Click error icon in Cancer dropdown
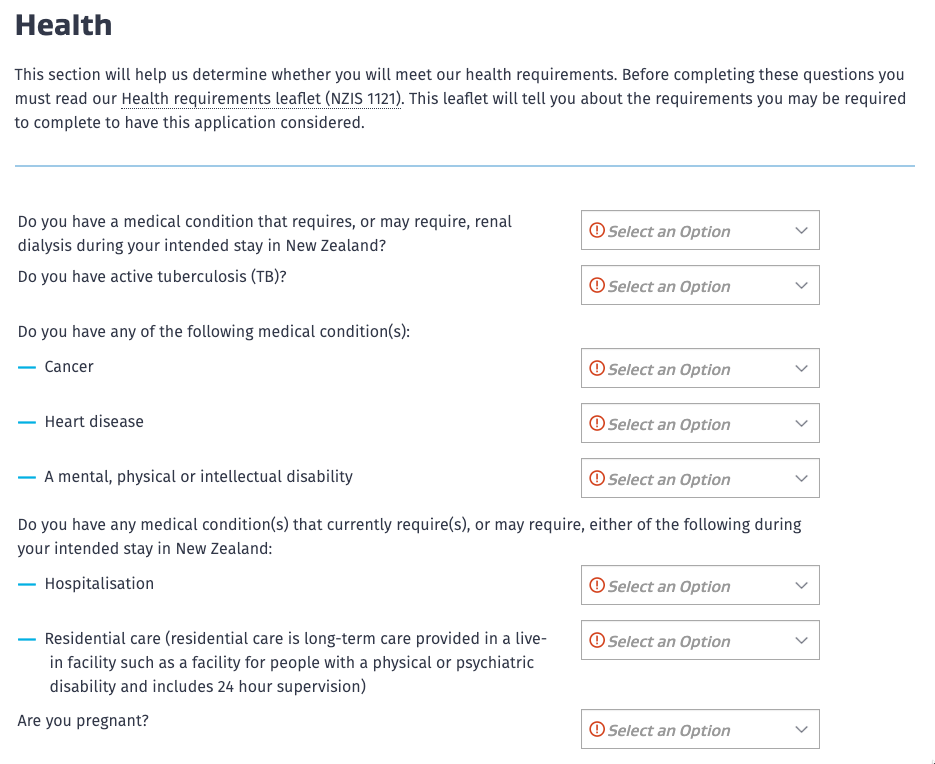Screen dimensions: 935x764 tap(597, 369)
